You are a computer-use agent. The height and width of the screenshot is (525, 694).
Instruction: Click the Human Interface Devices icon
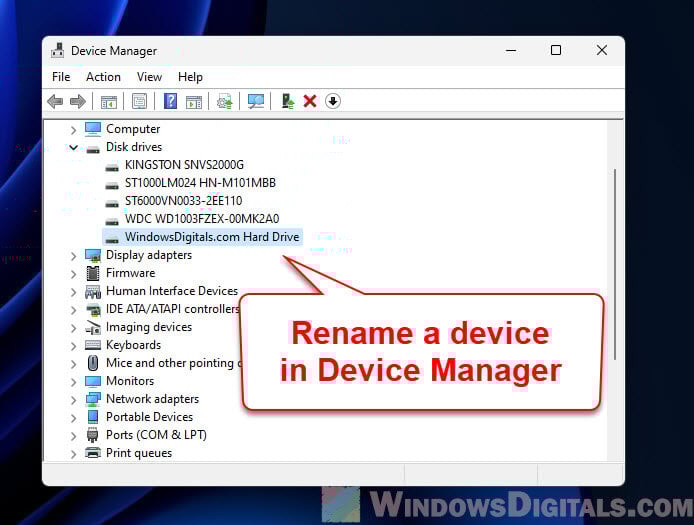93,291
